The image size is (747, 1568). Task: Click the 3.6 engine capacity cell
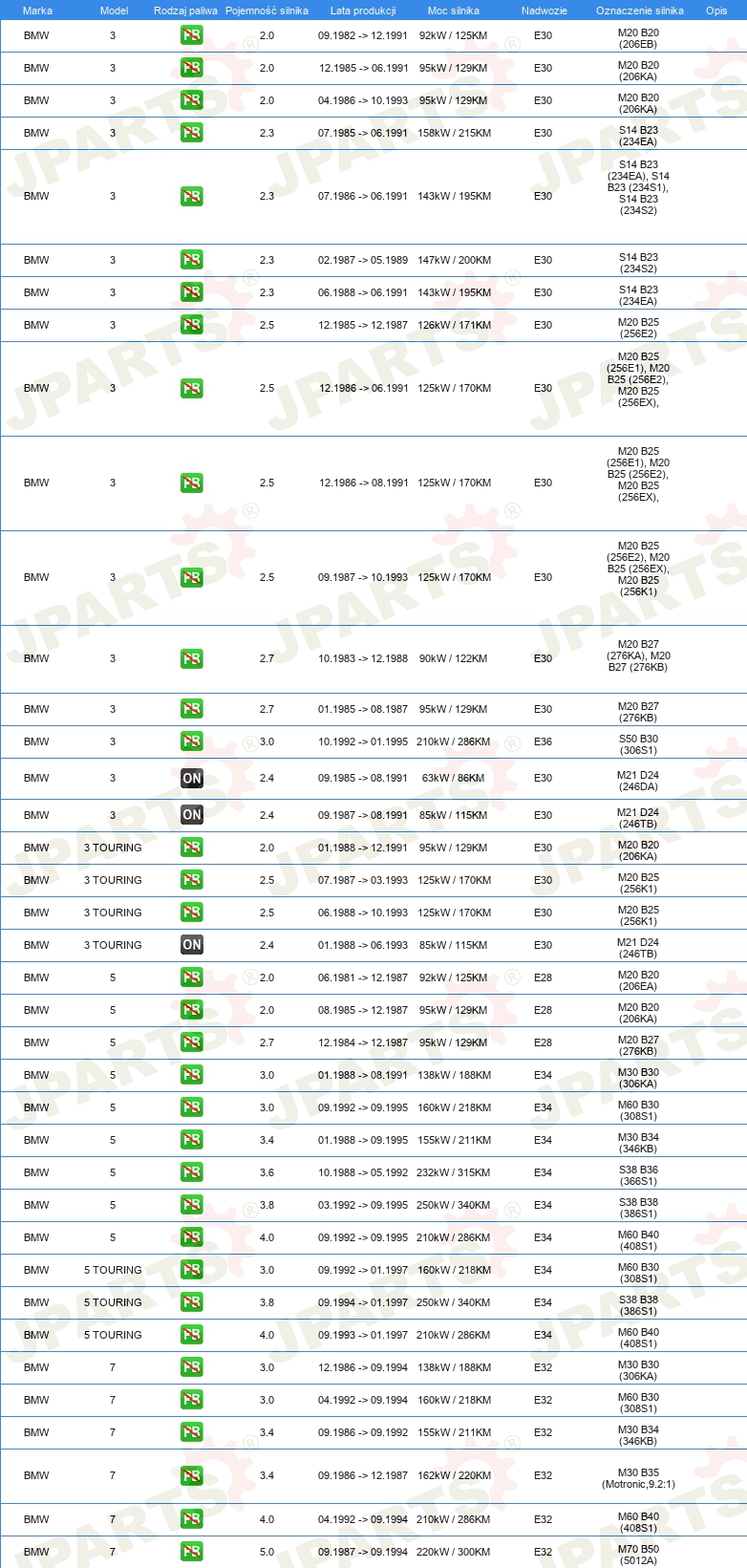(267, 1172)
